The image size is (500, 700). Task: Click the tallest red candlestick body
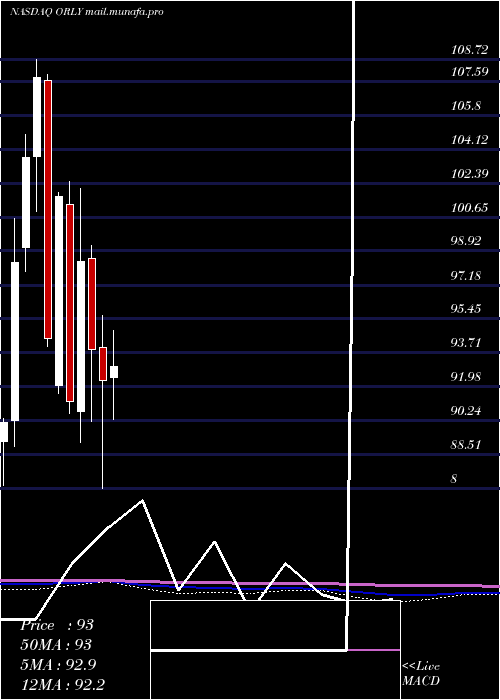48,209
